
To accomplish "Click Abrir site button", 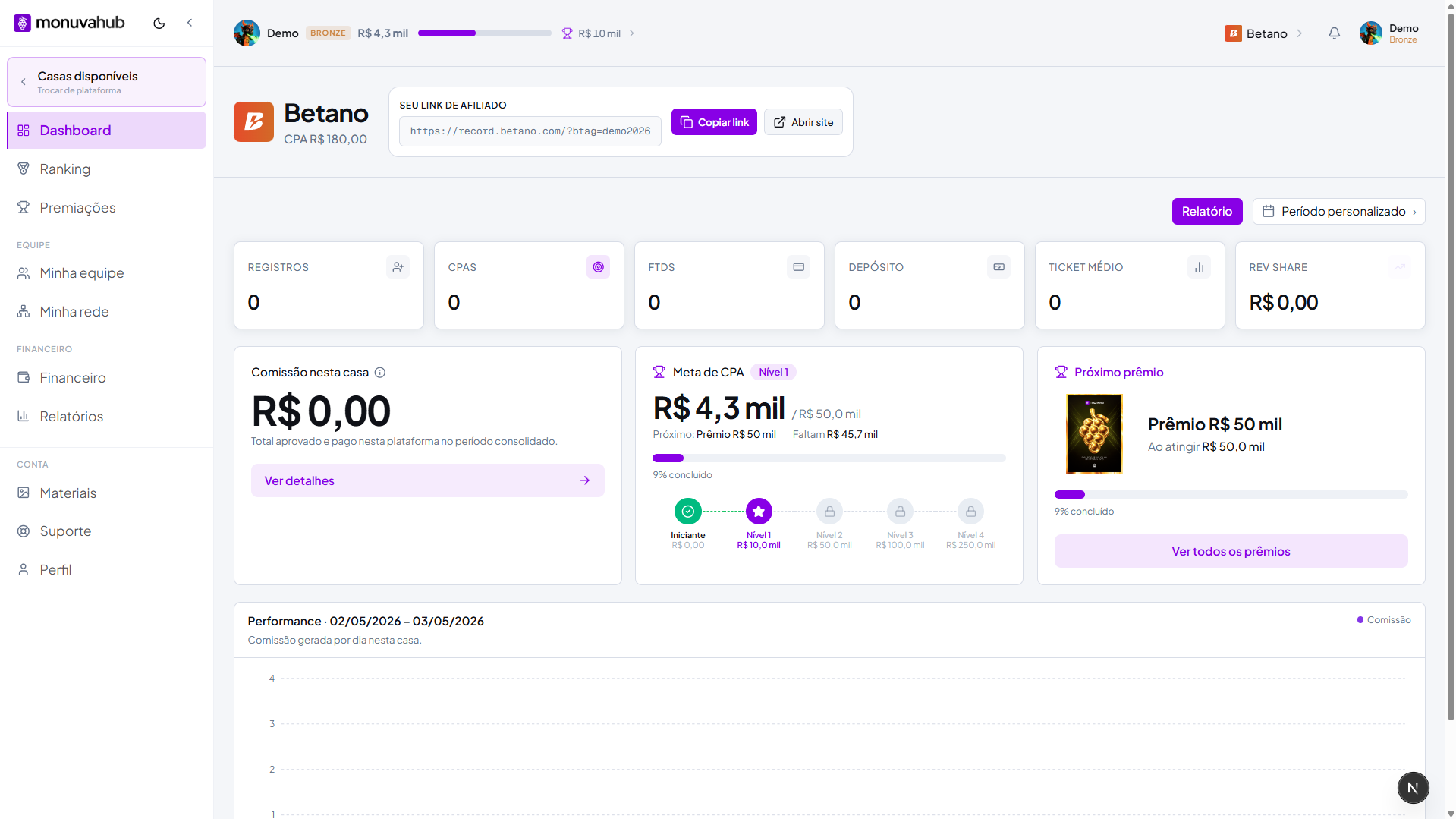I will pos(803,122).
